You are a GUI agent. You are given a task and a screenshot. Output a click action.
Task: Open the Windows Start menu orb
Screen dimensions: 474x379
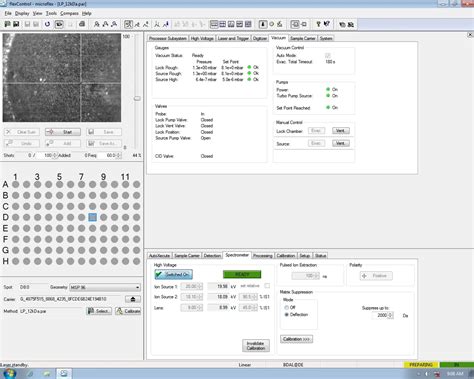[x=9, y=373]
